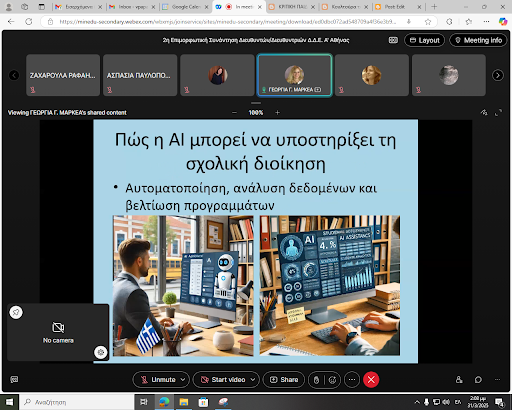The height and width of the screenshot is (410, 512).
Task: Toggle Start video button
Action: pos(223,380)
